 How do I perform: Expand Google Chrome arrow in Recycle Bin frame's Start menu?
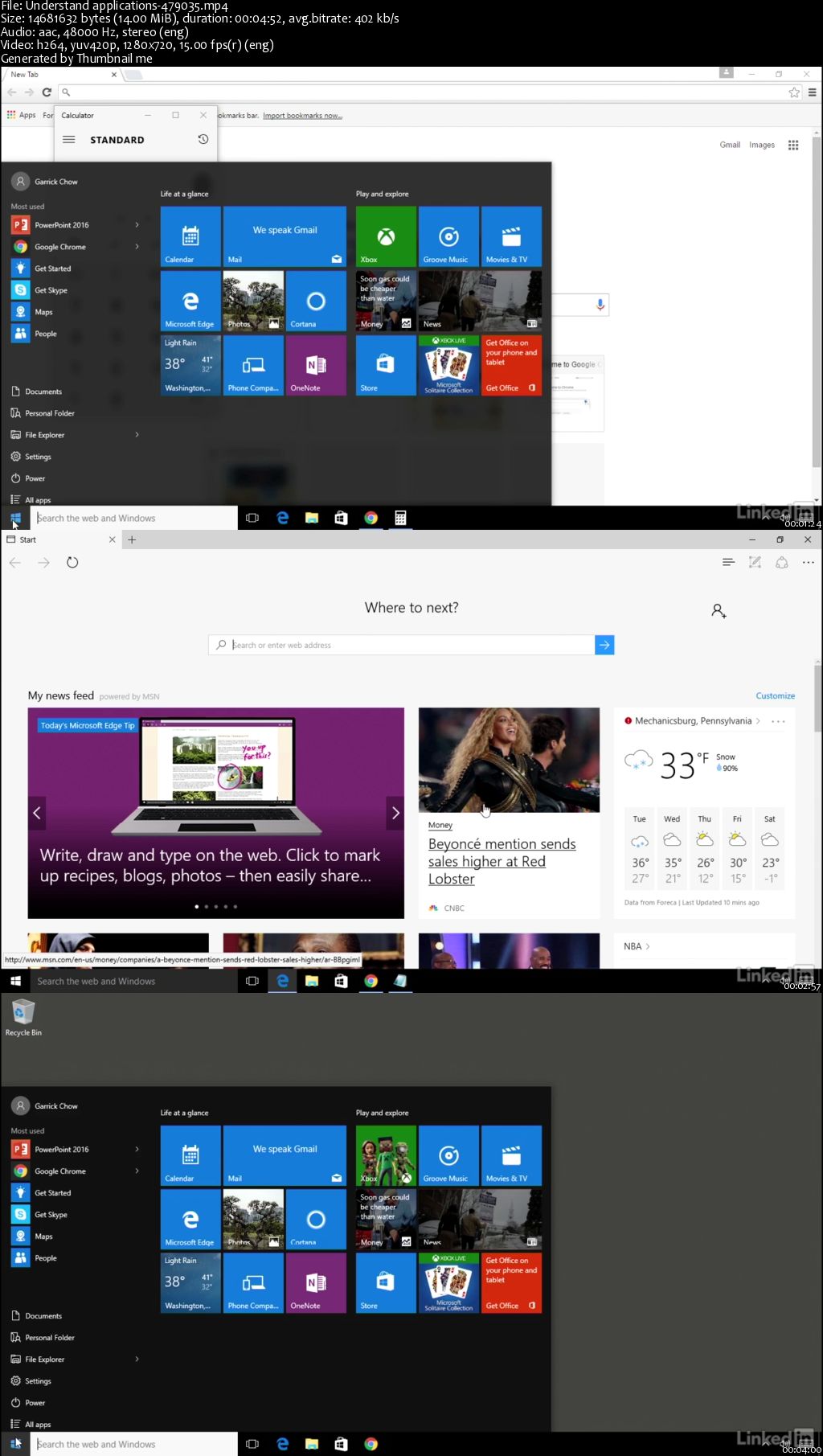coord(137,1171)
